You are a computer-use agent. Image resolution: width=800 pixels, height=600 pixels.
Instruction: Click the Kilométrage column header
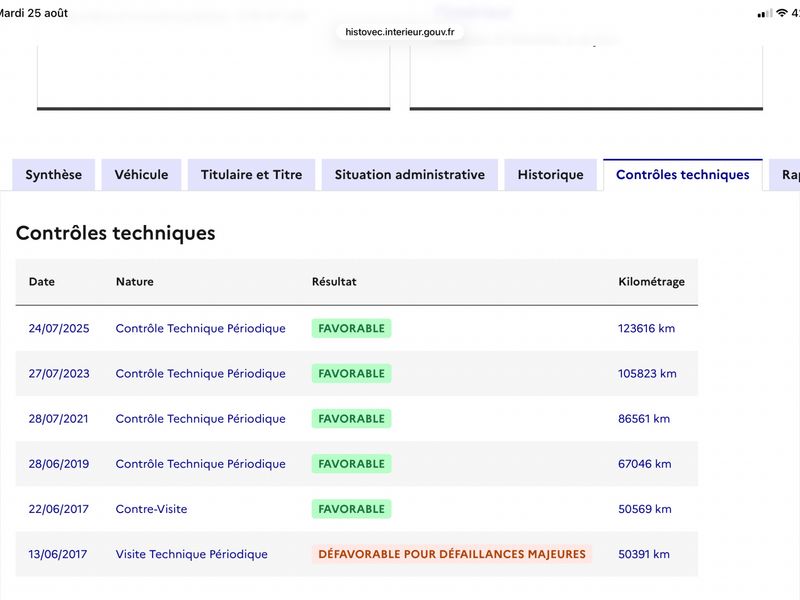click(652, 282)
